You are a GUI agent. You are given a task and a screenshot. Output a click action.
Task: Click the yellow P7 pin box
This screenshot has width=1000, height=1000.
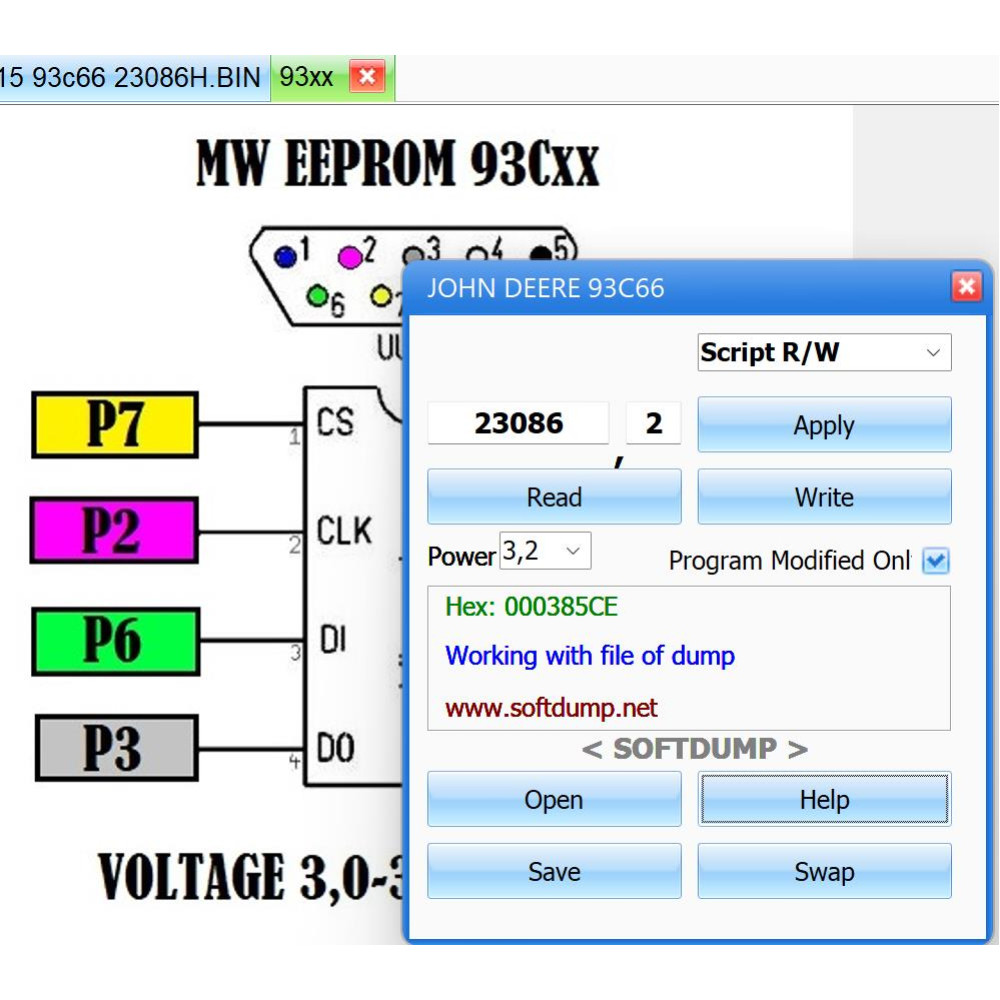click(x=115, y=425)
